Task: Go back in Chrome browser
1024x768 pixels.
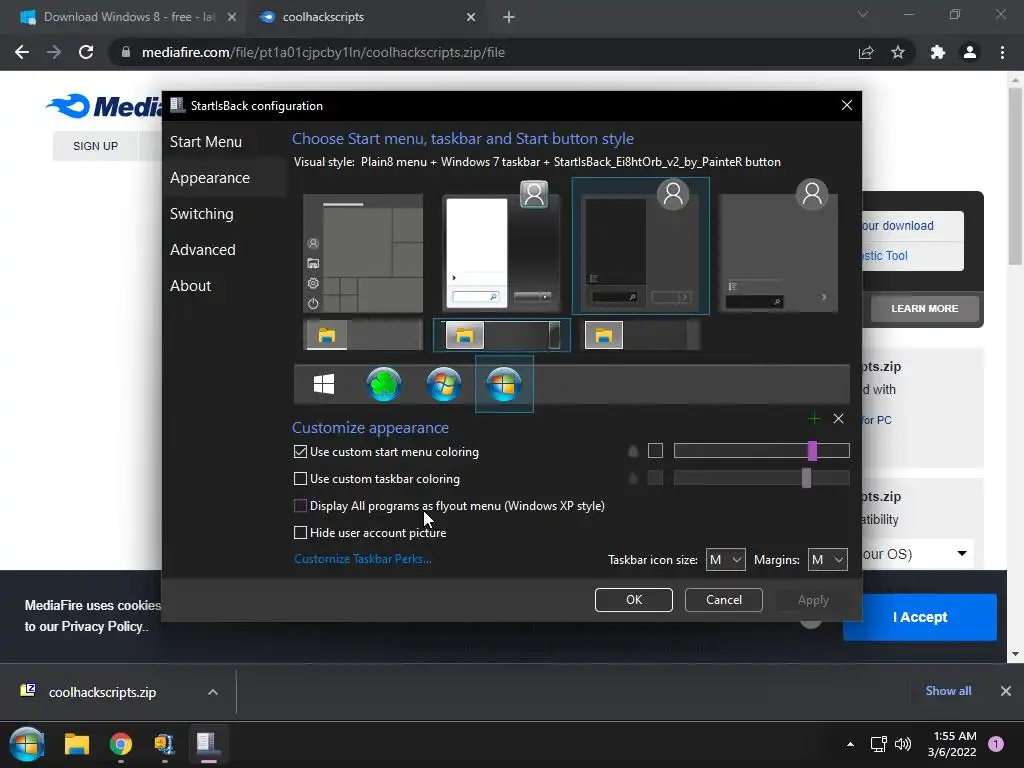Action: point(22,52)
